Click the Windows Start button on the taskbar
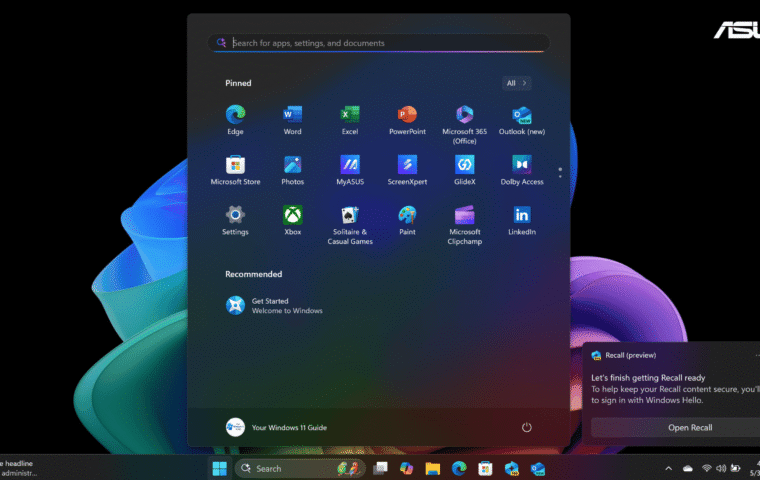Viewport: 760px width, 480px height. 219,468
